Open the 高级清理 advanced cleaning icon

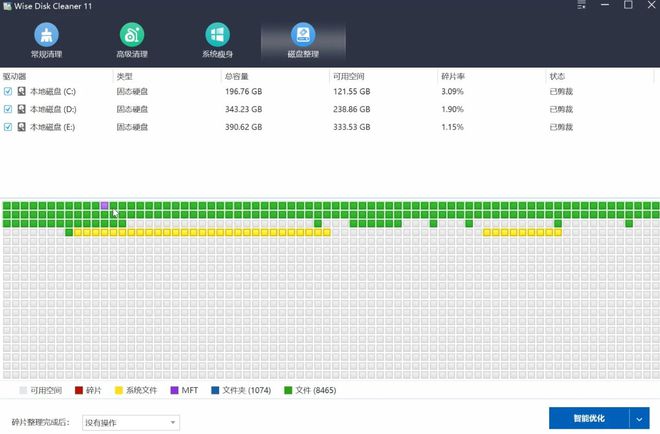pyautogui.click(x=130, y=35)
